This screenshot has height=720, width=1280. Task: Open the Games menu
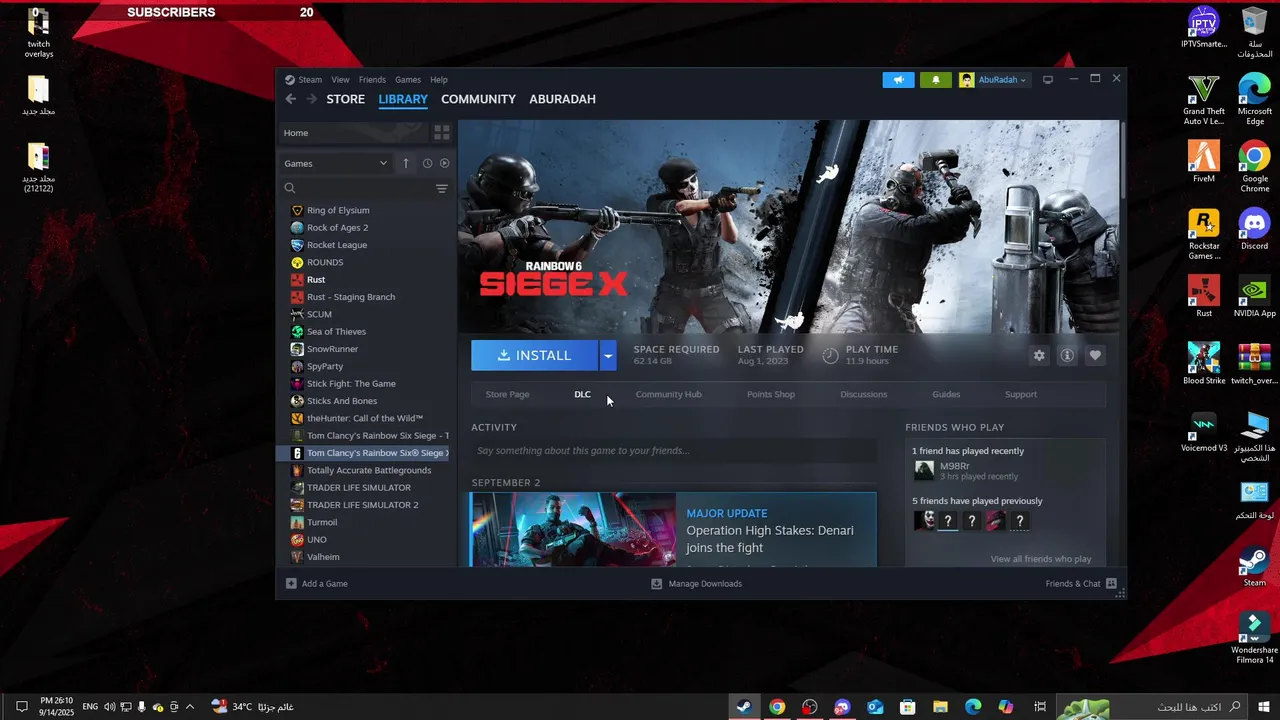(408, 80)
